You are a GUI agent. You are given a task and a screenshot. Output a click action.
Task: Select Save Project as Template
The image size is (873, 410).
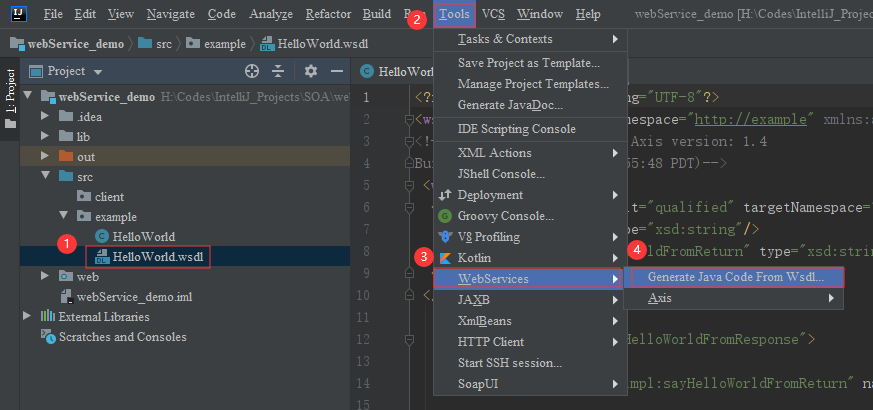point(530,64)
